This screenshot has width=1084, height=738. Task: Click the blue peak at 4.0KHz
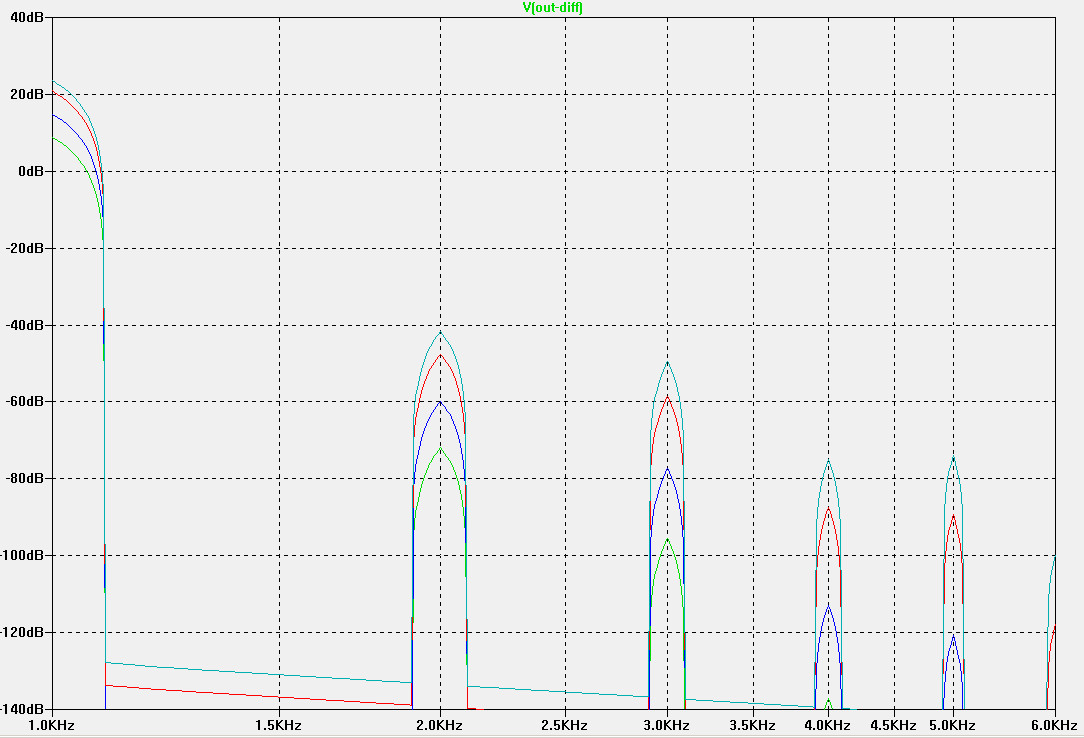pos(828,605)
